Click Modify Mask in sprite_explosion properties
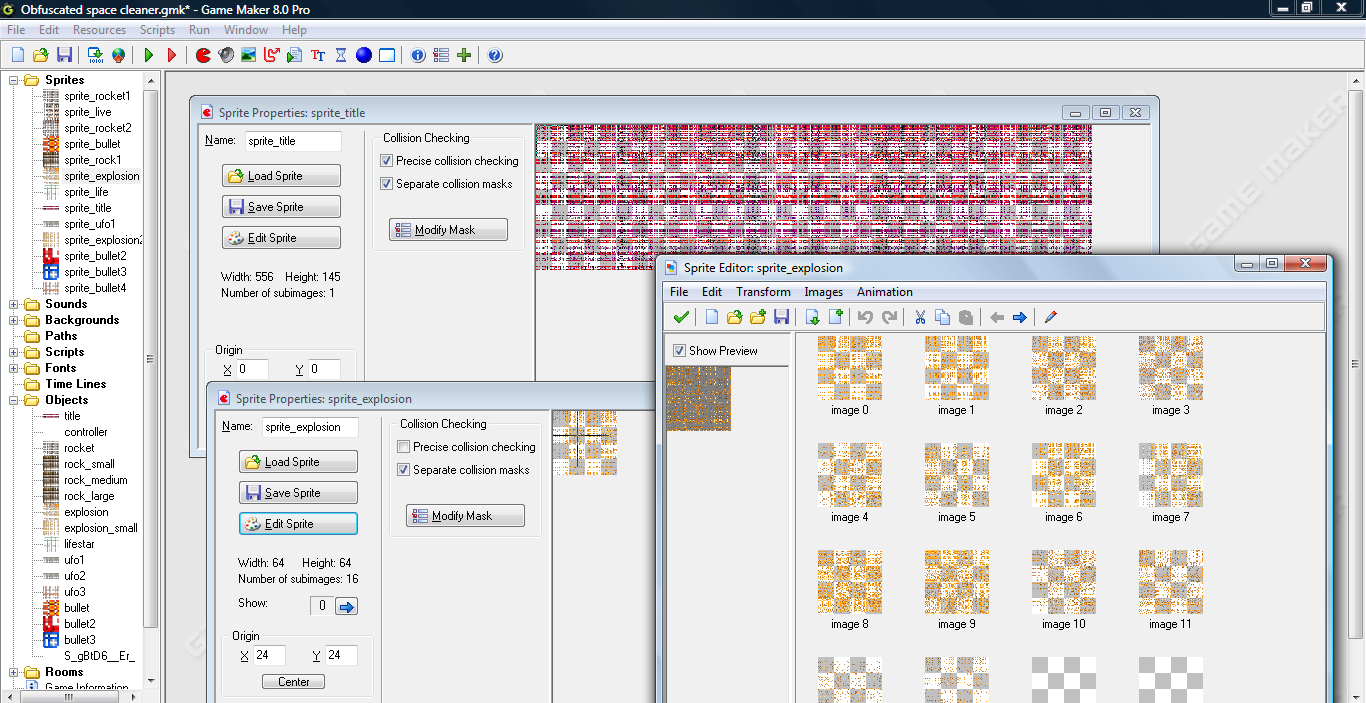Viewport: 1366px width, 703px height. click(465, 516)
